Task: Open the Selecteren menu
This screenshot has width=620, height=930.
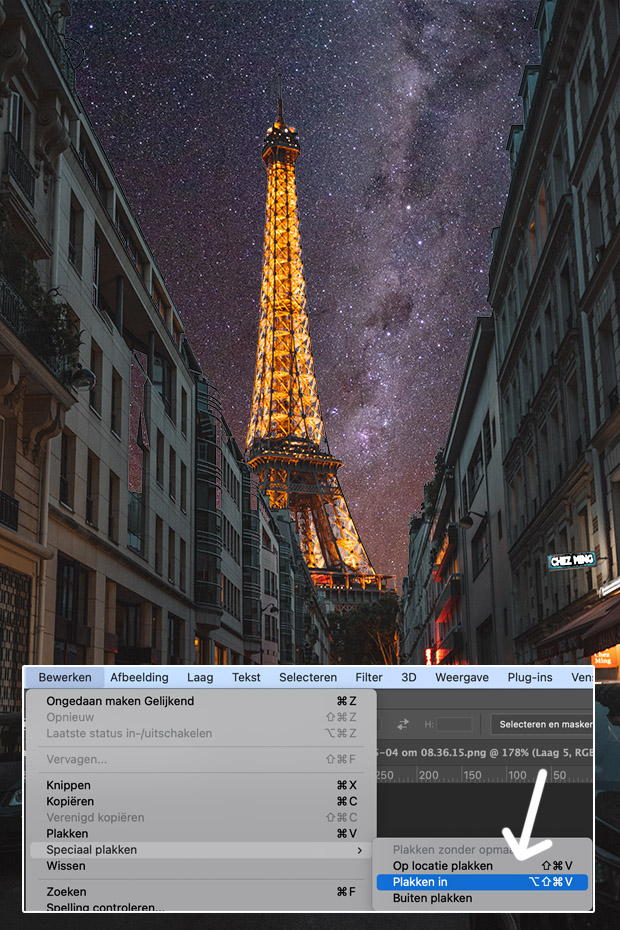Action: (x=308, y=677)
